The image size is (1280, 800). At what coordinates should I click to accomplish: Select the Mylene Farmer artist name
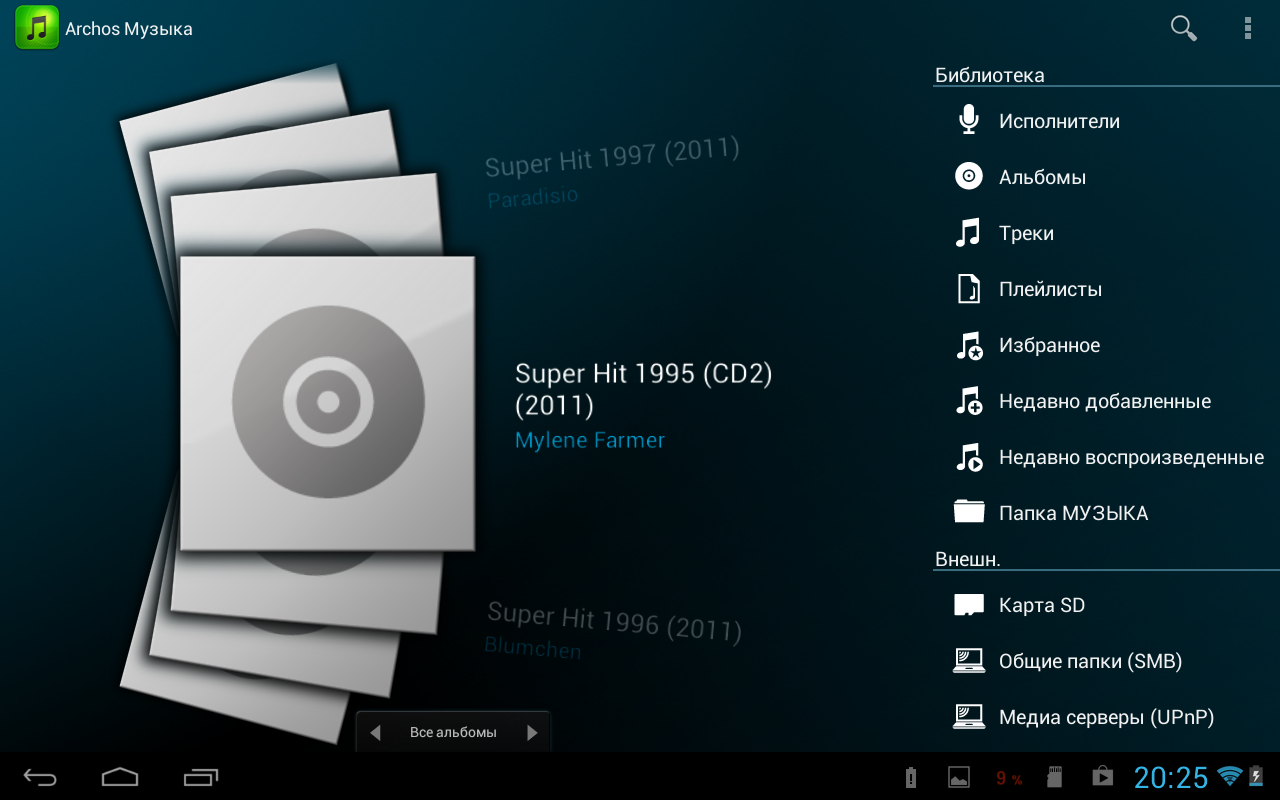pos(590,440)
